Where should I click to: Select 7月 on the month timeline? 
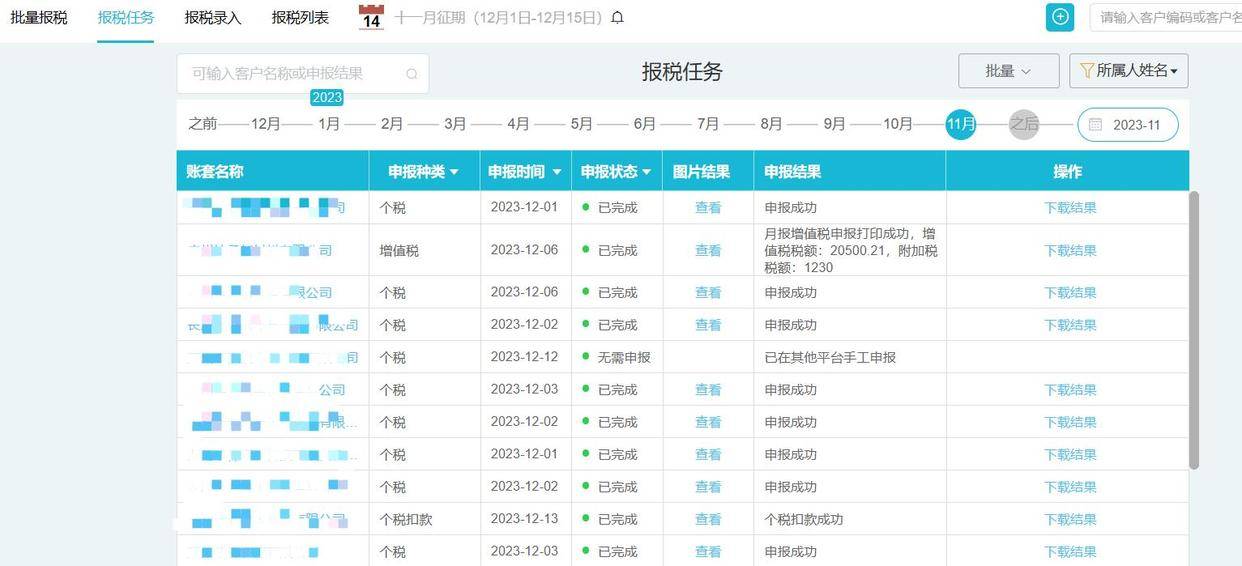coord(708,124)
